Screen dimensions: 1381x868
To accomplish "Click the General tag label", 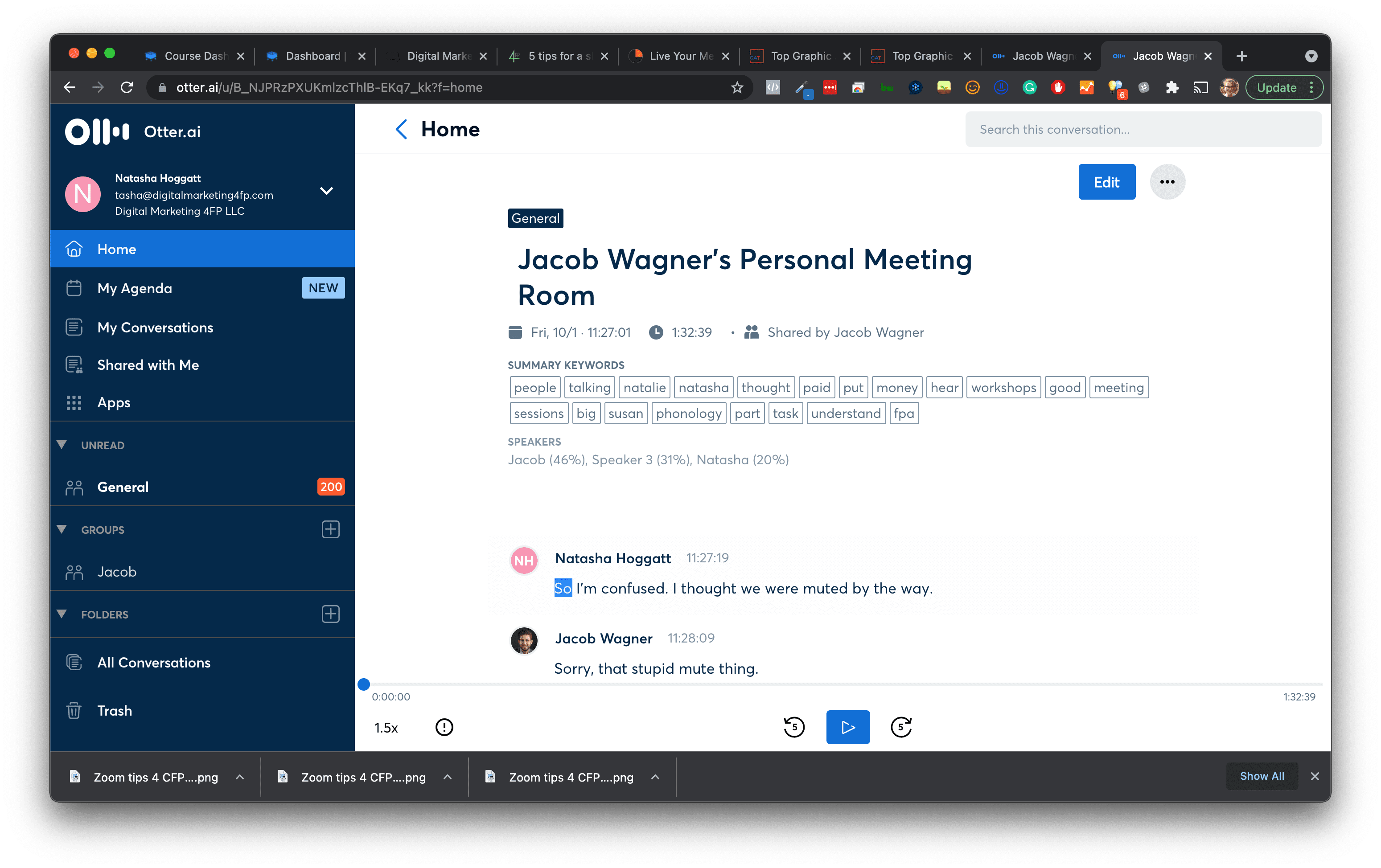I will tap(535, 218).
